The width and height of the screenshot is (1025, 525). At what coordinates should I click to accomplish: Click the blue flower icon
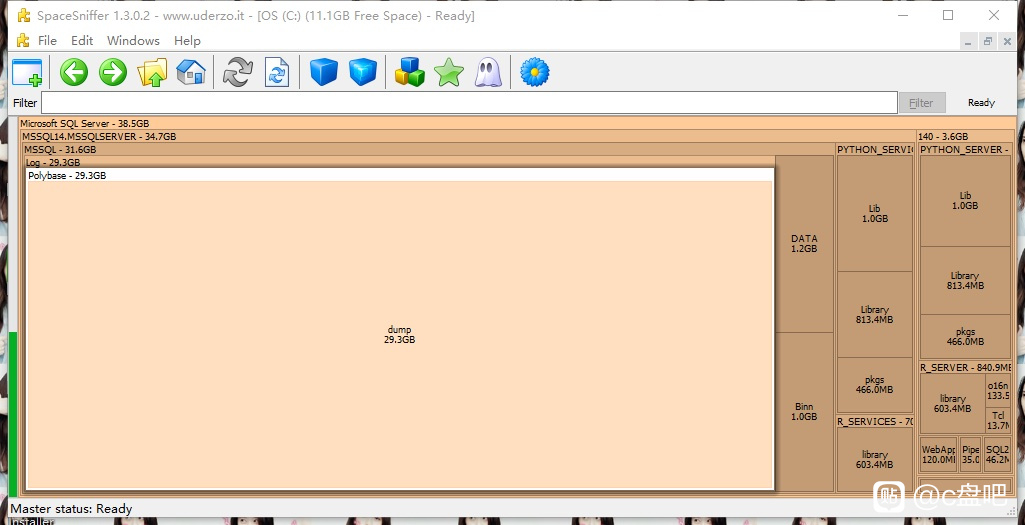click(x=535, y=72)
